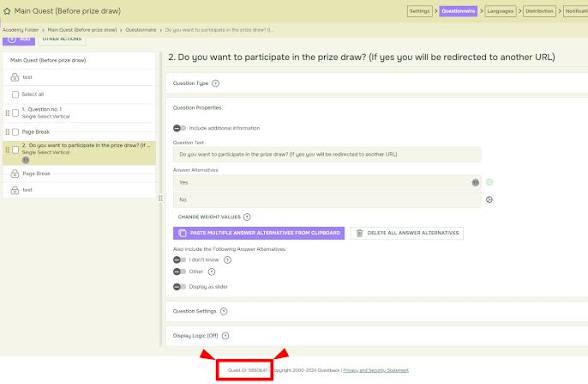Click the purple Add button
The width and height of the screenshot is (588, 384).
pos(19,40)
